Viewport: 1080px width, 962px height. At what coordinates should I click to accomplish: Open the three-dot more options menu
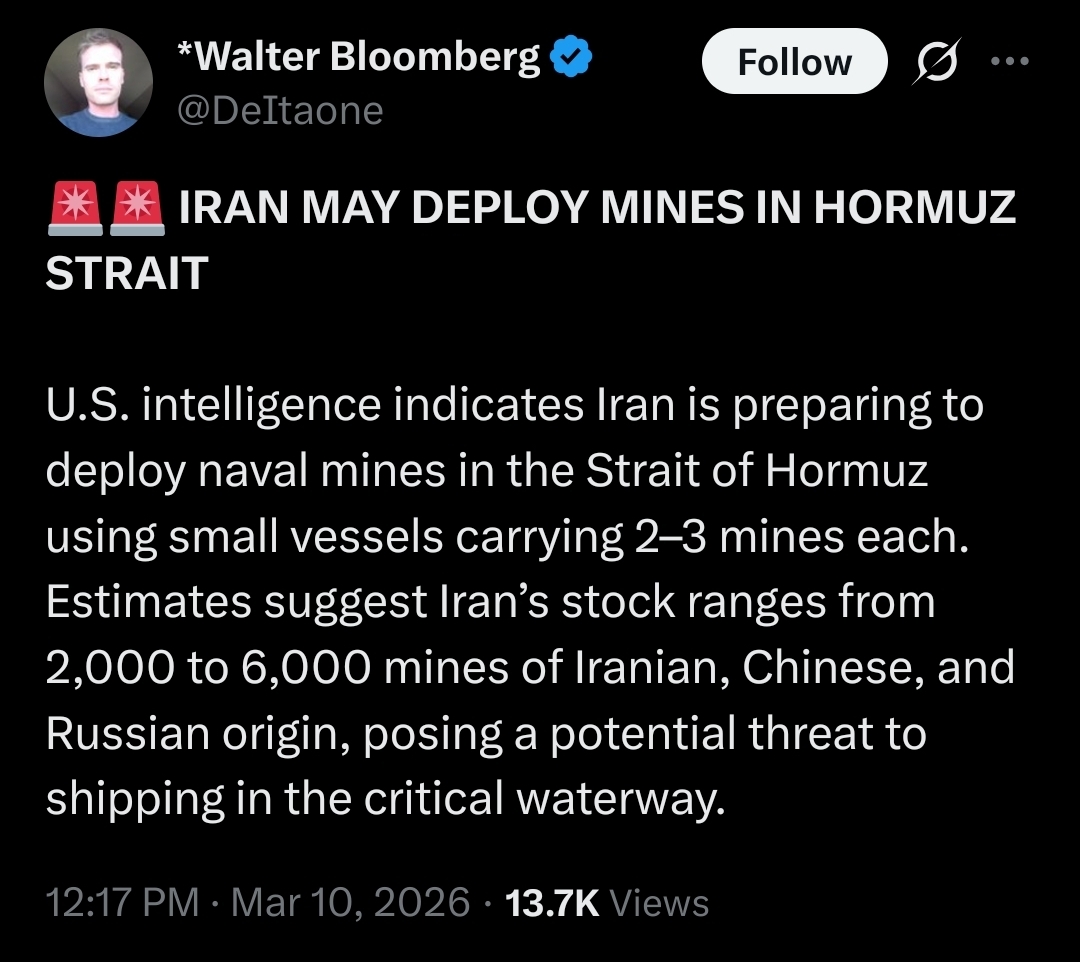[1008, 61]
